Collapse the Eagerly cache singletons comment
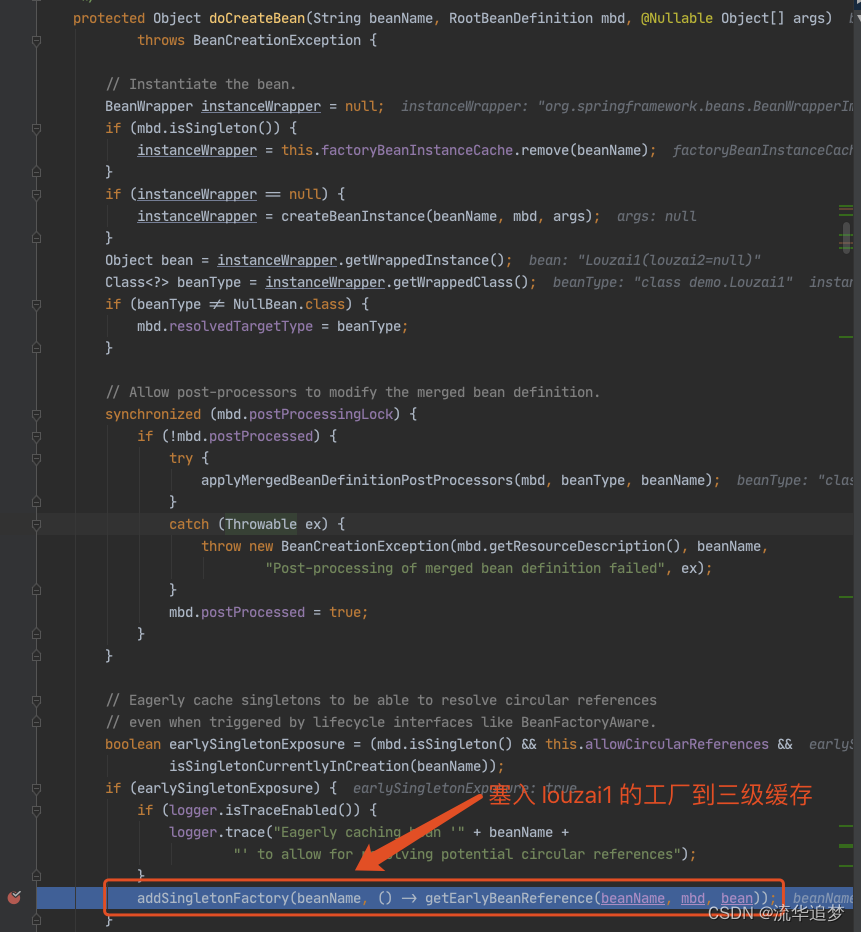 click(36, 700)
